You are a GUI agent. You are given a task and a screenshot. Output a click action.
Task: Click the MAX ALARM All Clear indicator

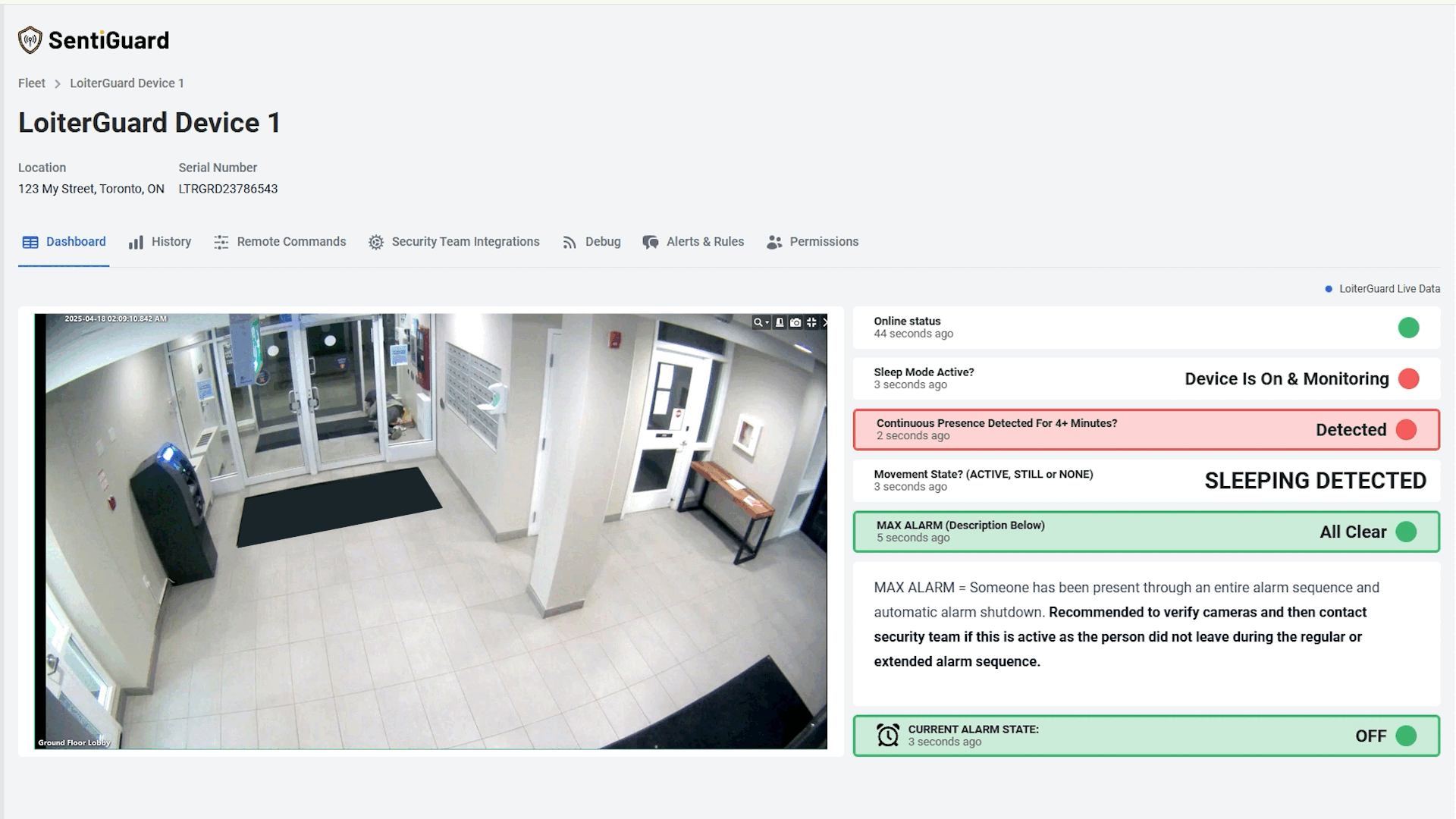click(x=1405, y=532)
